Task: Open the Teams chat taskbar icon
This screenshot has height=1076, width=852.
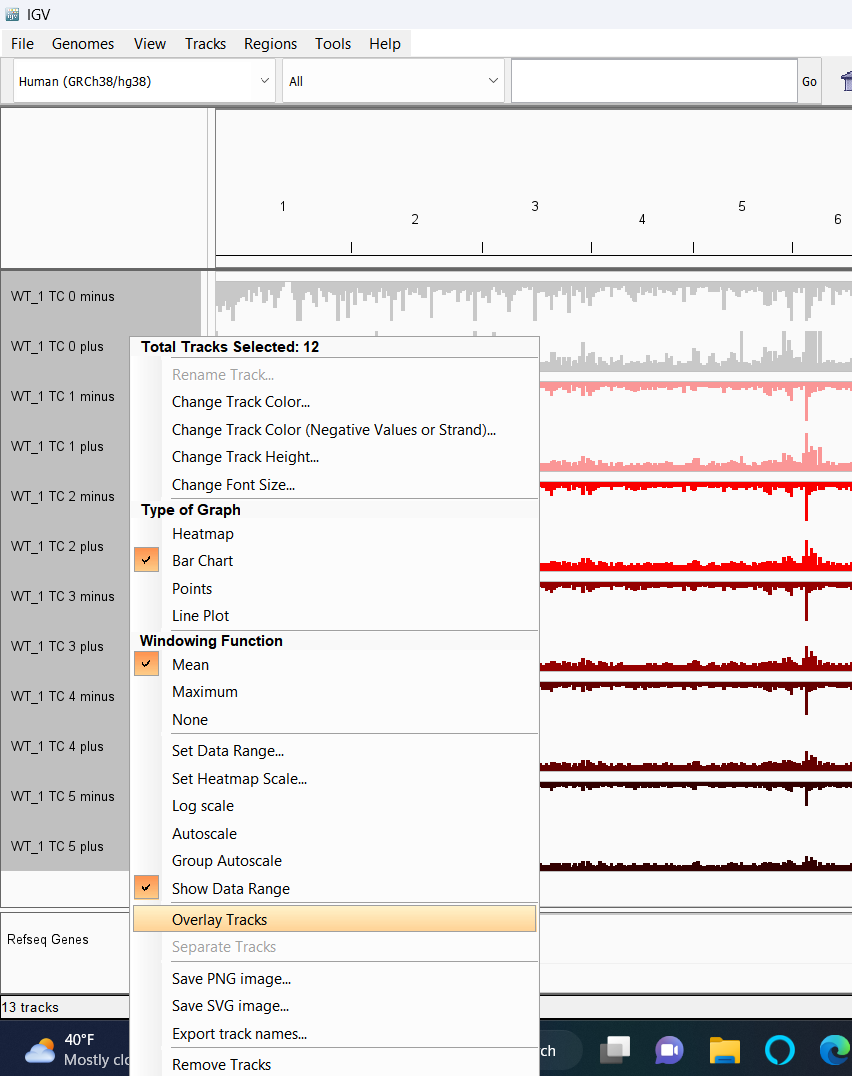Action: pos(670,1050)
